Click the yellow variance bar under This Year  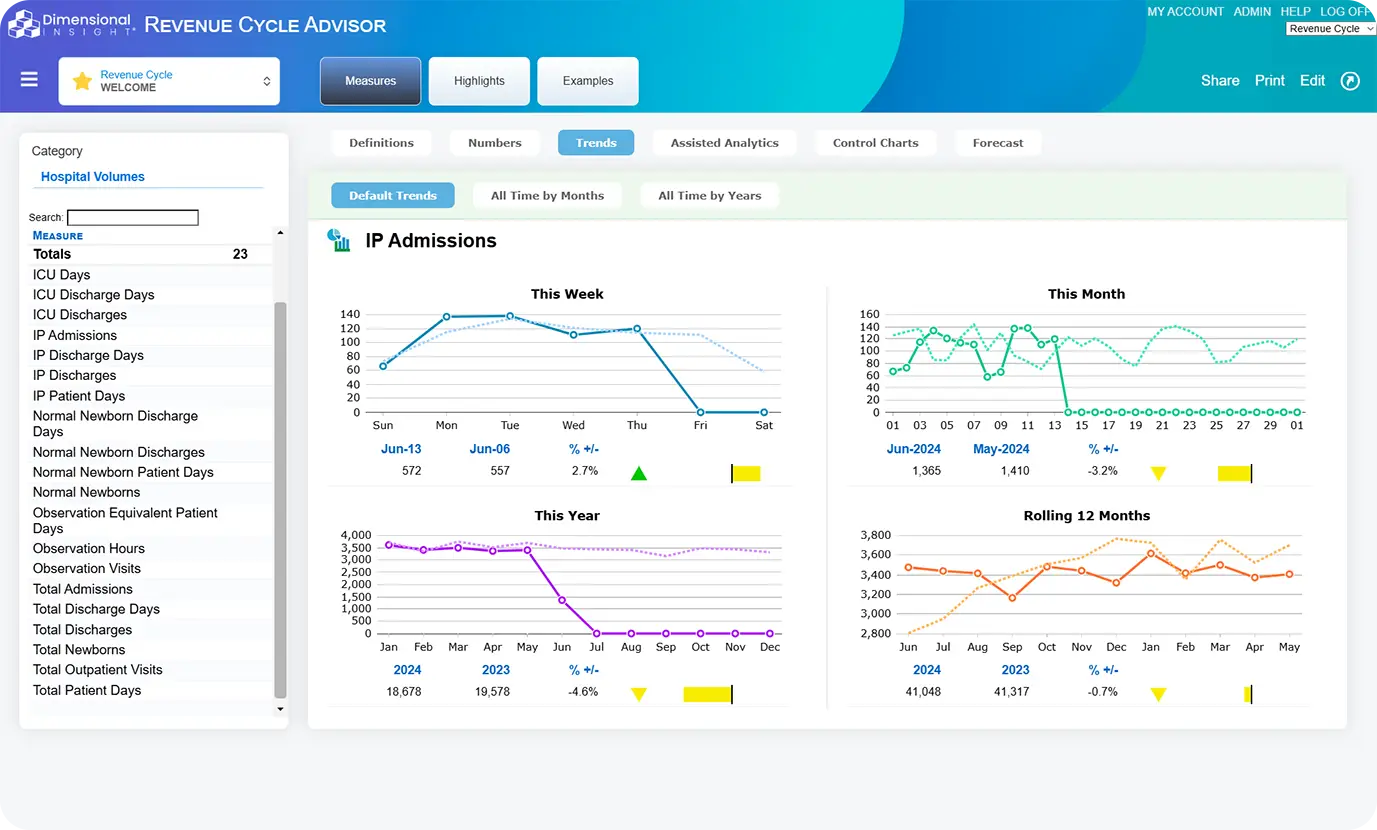tap(707, 694)
